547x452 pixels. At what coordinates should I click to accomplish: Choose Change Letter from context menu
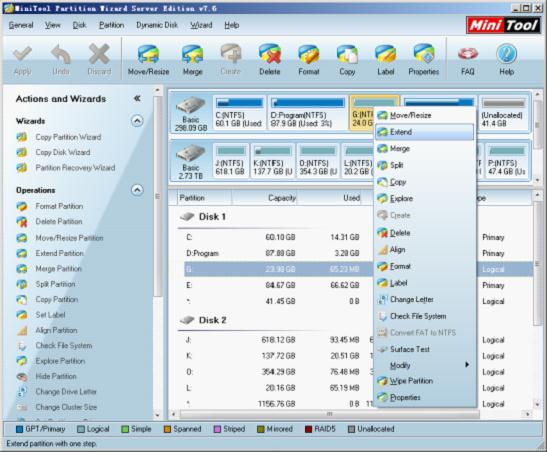pos(425,299)
